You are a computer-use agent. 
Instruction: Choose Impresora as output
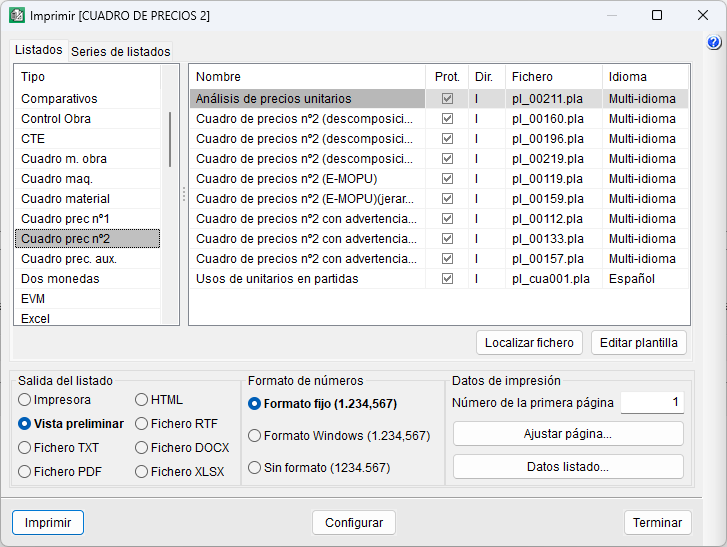[x=25, y=400]
